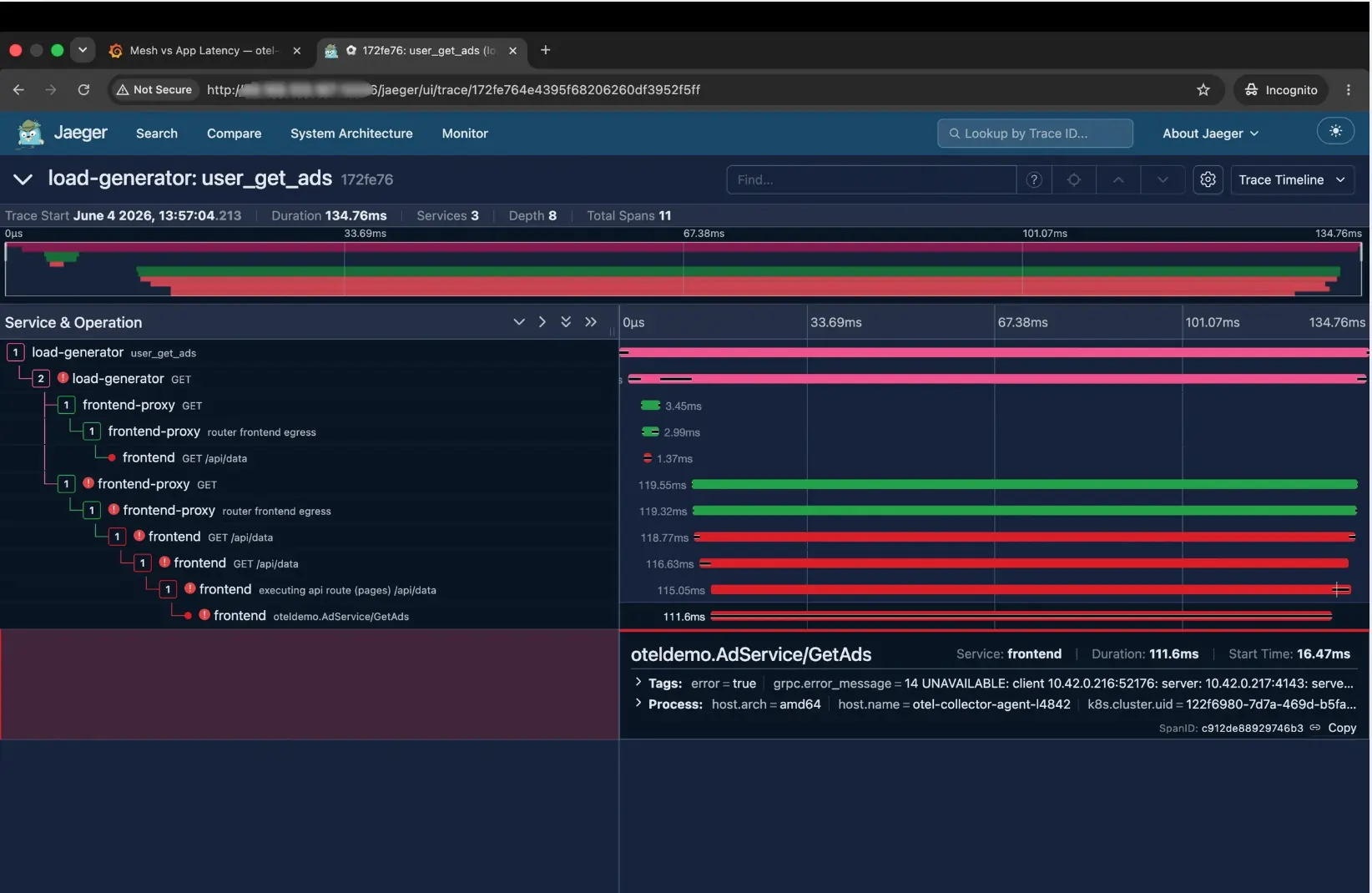Reload the page in the browser
Screen dimensions: 1372x893
83,89
